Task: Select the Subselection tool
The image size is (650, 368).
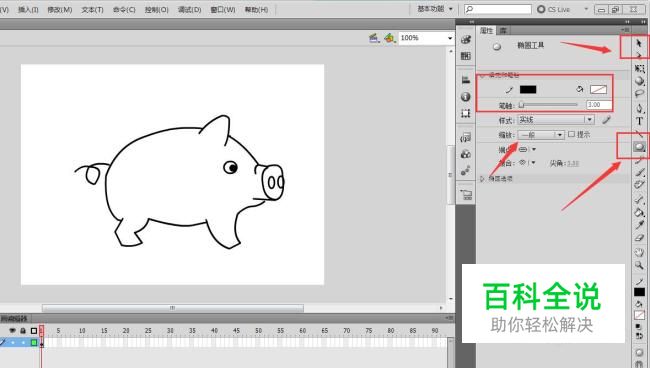Action: (639, 55)
